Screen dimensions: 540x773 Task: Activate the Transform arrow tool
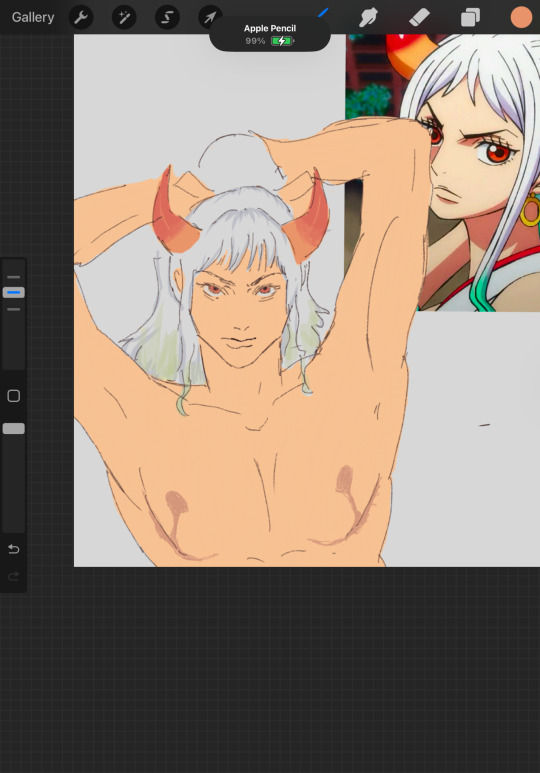210,18
